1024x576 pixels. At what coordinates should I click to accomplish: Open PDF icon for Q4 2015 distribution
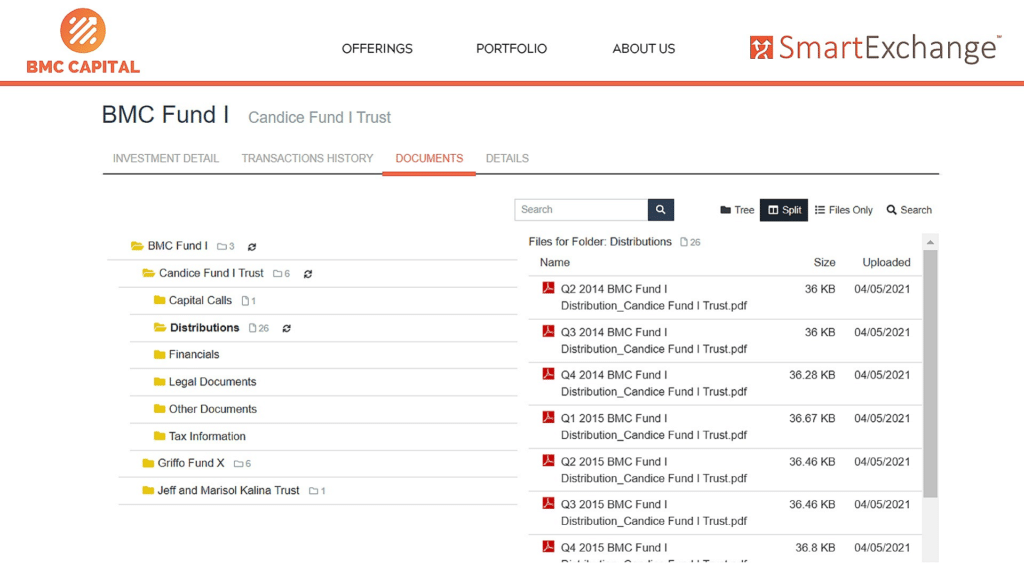(549, 547)
